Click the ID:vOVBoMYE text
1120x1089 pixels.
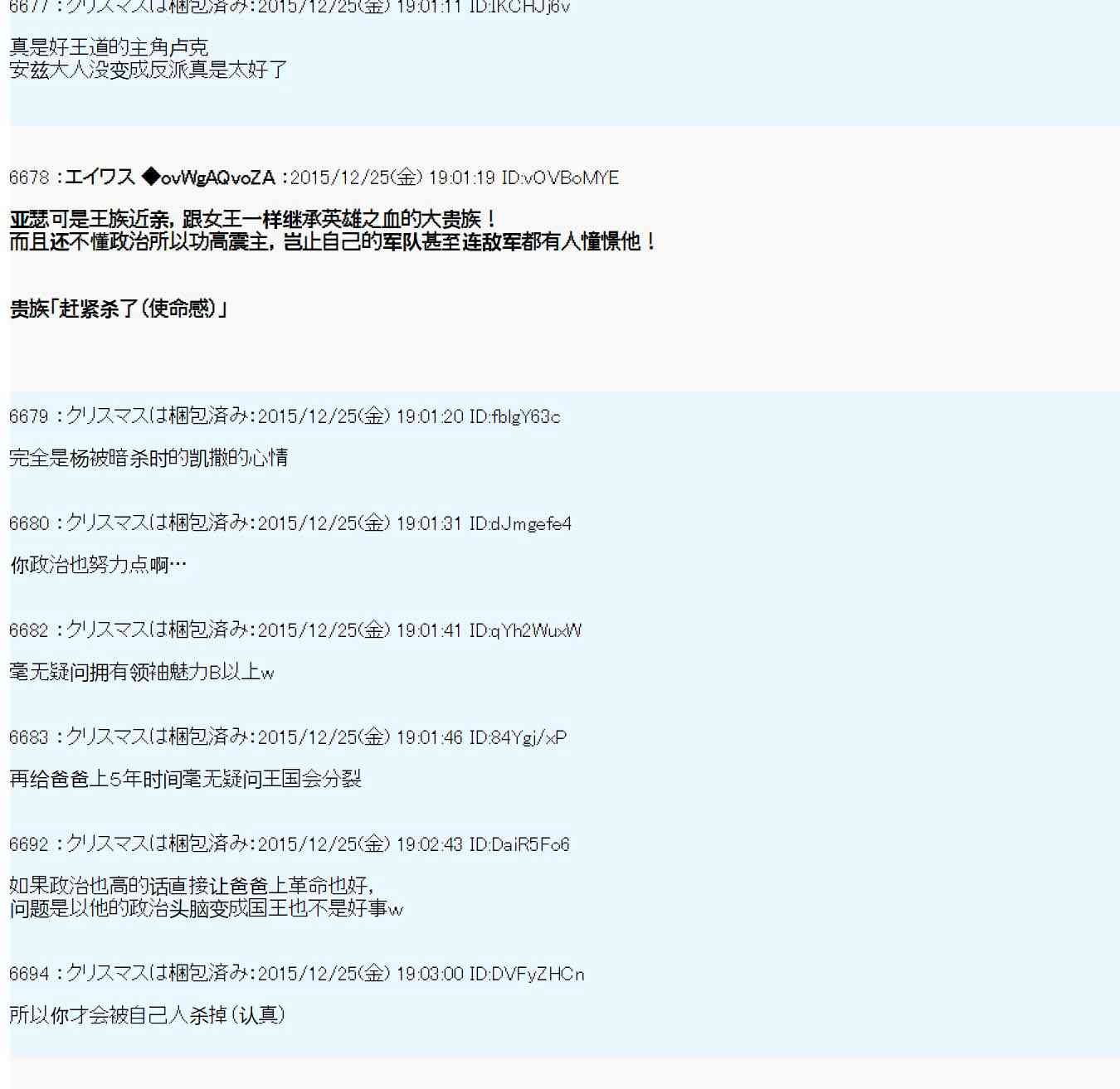pyautogui.click(x=560, y=177)
